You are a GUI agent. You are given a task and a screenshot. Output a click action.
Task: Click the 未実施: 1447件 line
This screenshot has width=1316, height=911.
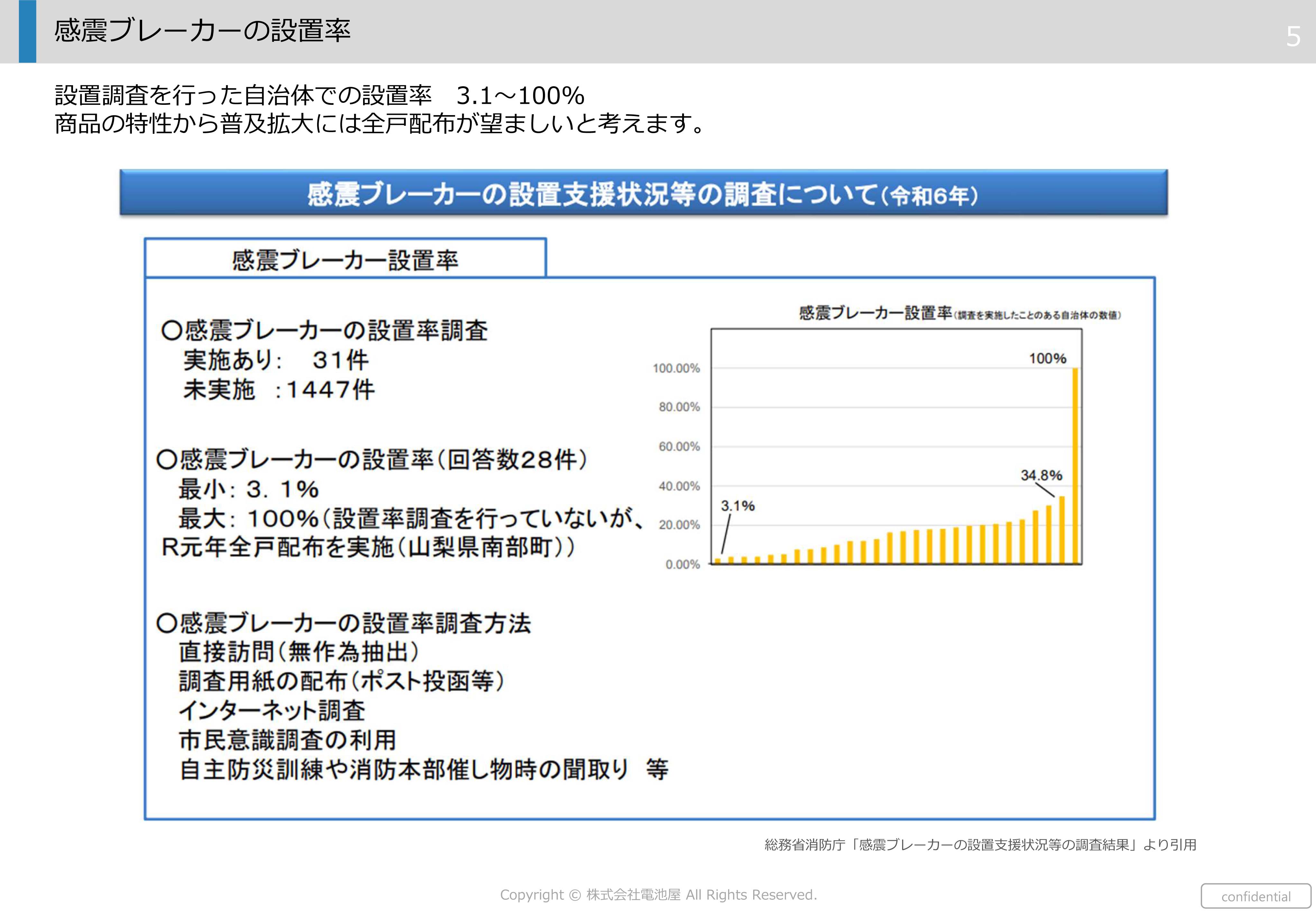(279, 390)
